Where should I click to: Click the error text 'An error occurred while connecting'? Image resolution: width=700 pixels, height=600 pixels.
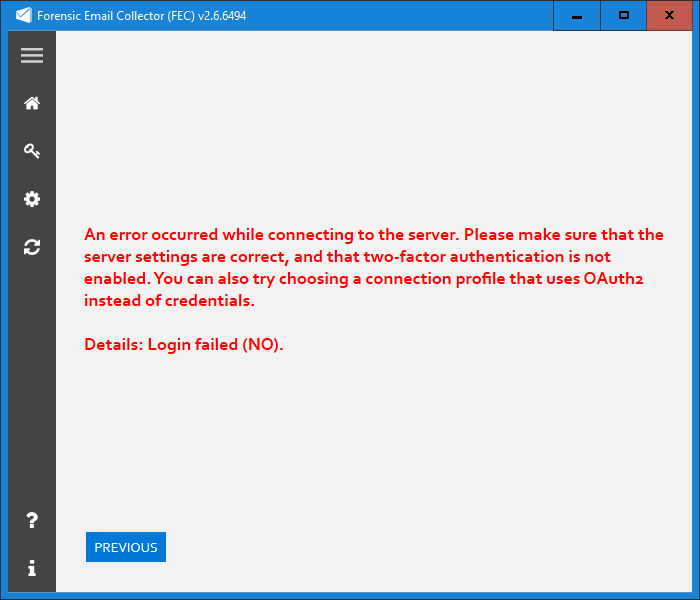click(x=217, y=235)
